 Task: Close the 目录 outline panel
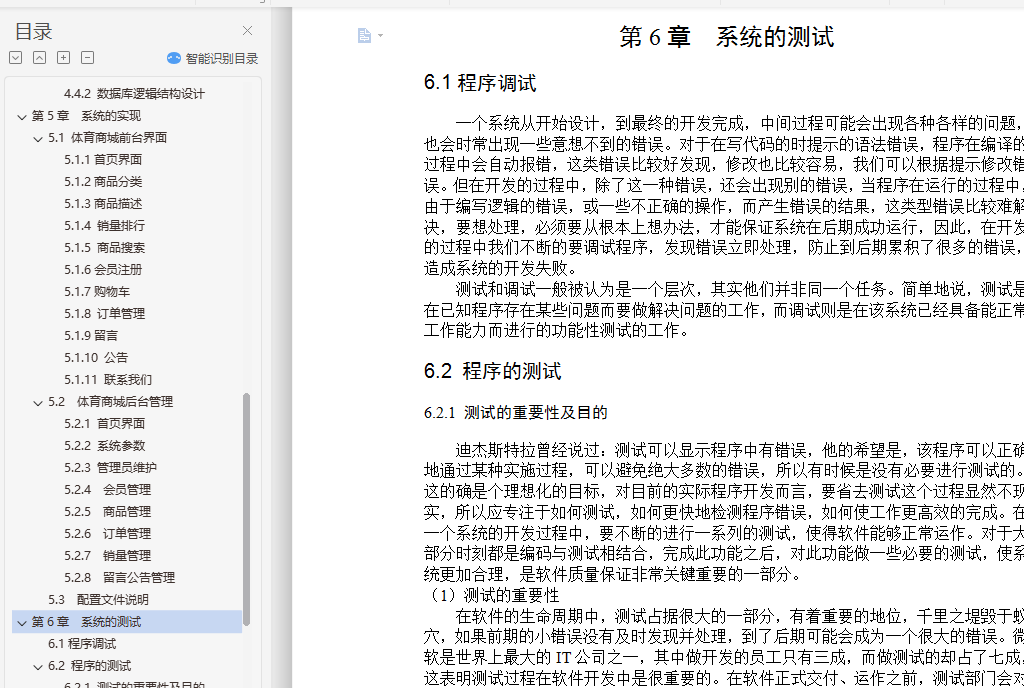248,31
